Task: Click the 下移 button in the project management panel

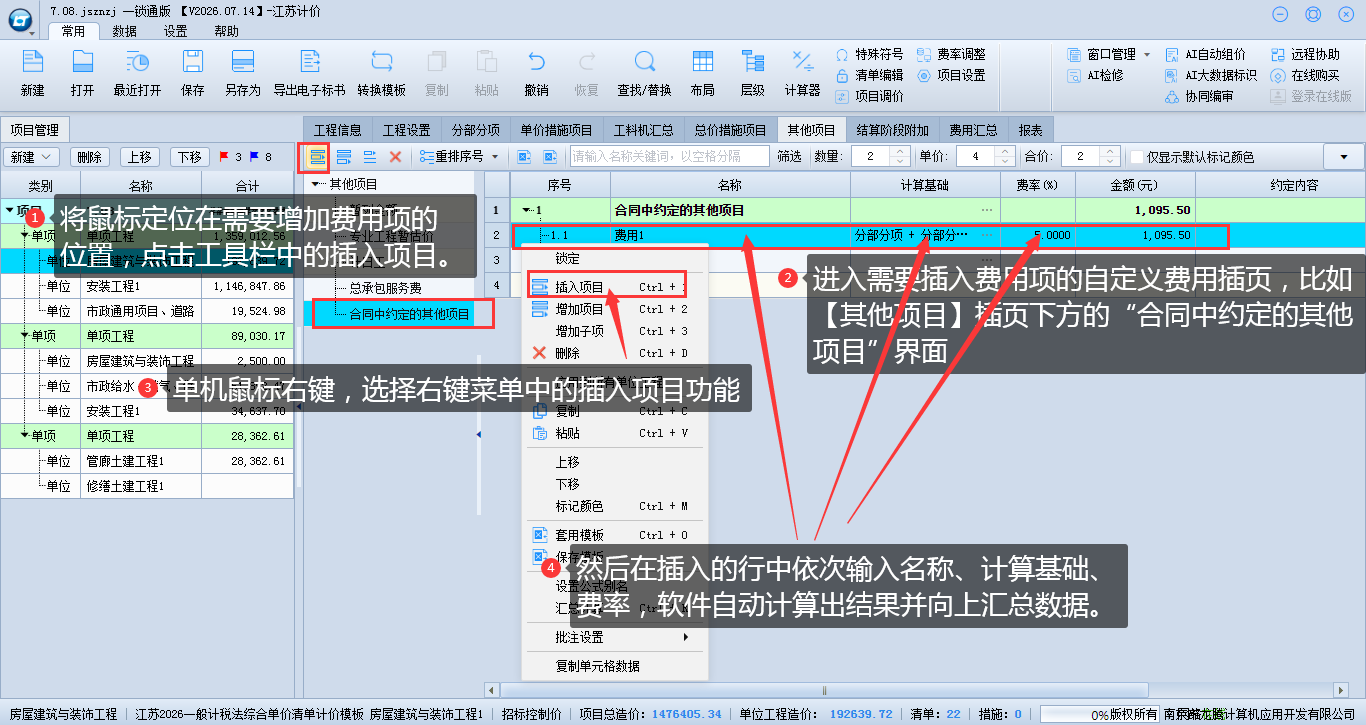Action: pyautogui.click(x=190, y=157)
